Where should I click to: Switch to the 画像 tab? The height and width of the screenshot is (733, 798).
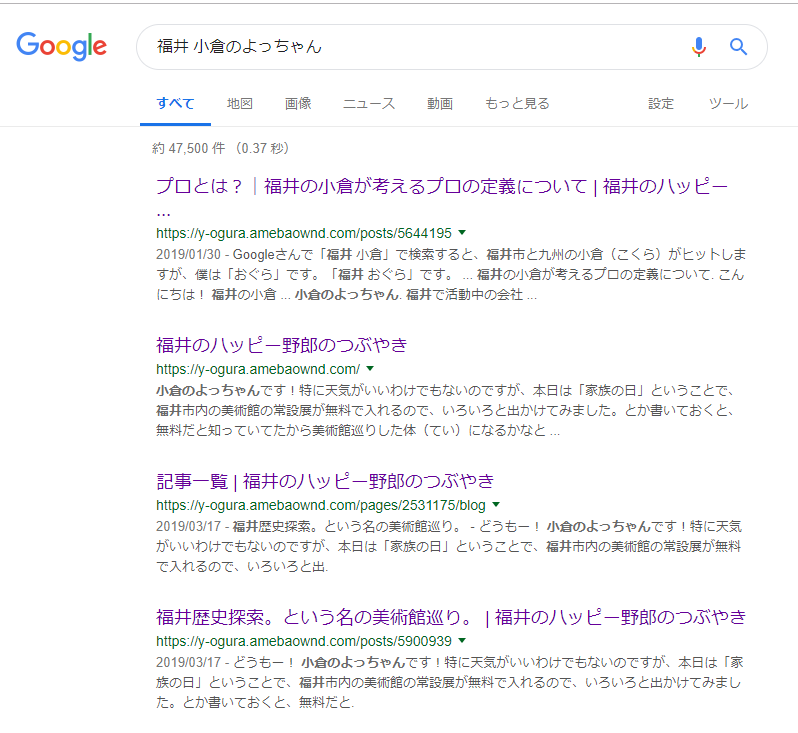pyautogui.click(x=298, y=104)
